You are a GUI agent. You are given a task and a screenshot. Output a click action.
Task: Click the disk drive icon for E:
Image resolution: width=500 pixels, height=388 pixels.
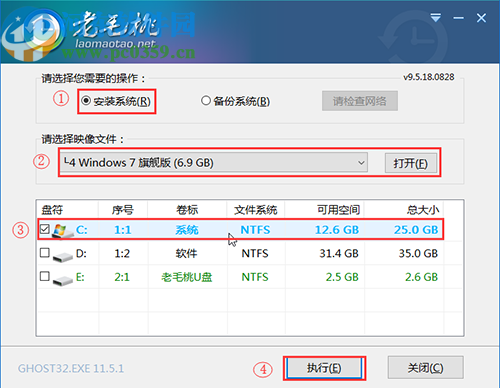coord(63,280)
